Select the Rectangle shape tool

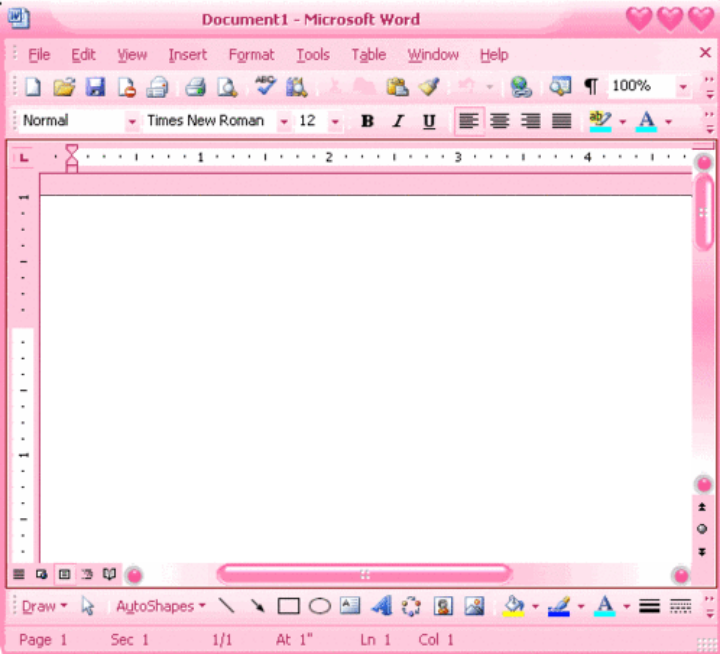(x=288, y=606)
